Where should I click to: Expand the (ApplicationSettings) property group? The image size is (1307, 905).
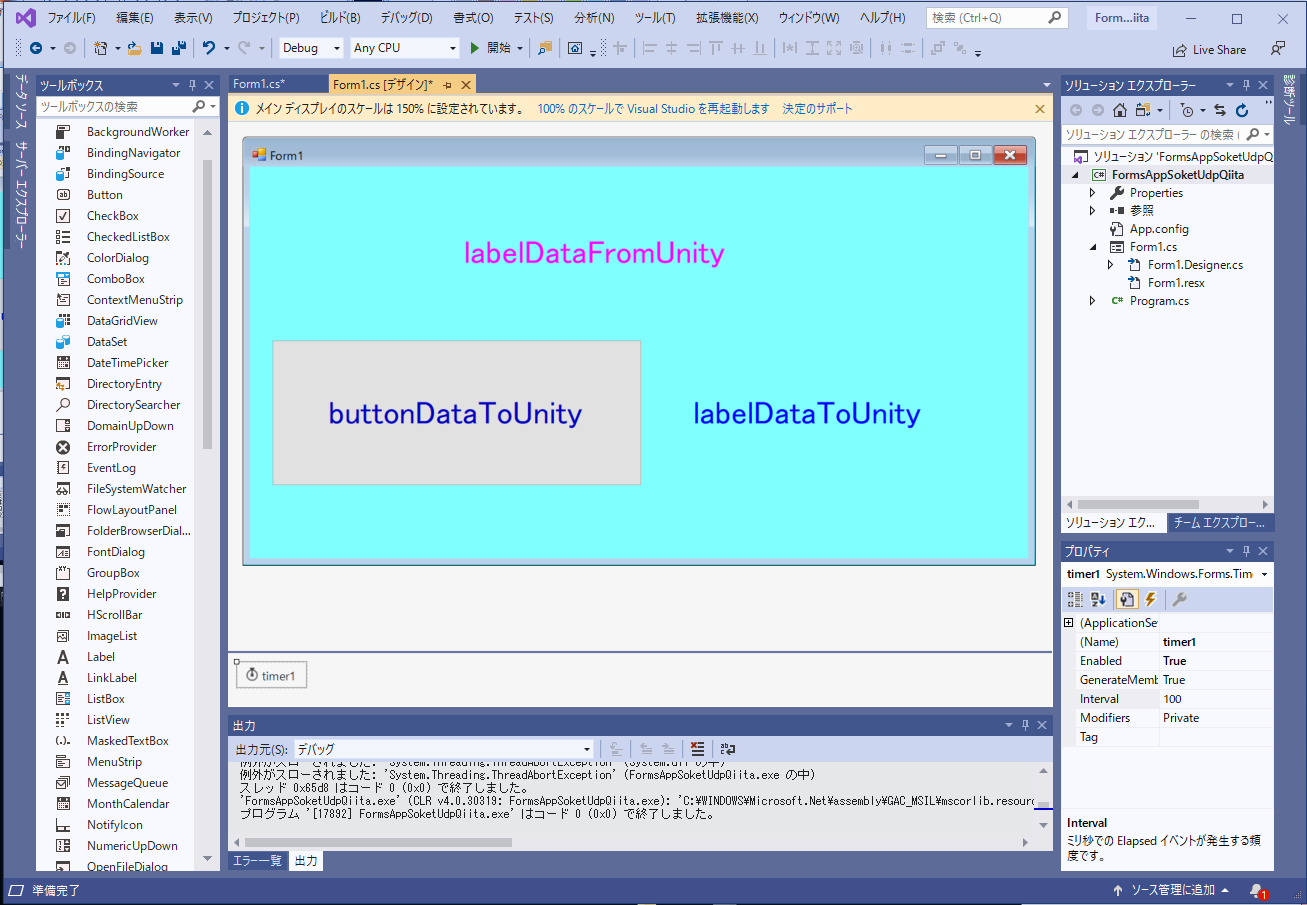[1069, 623]
